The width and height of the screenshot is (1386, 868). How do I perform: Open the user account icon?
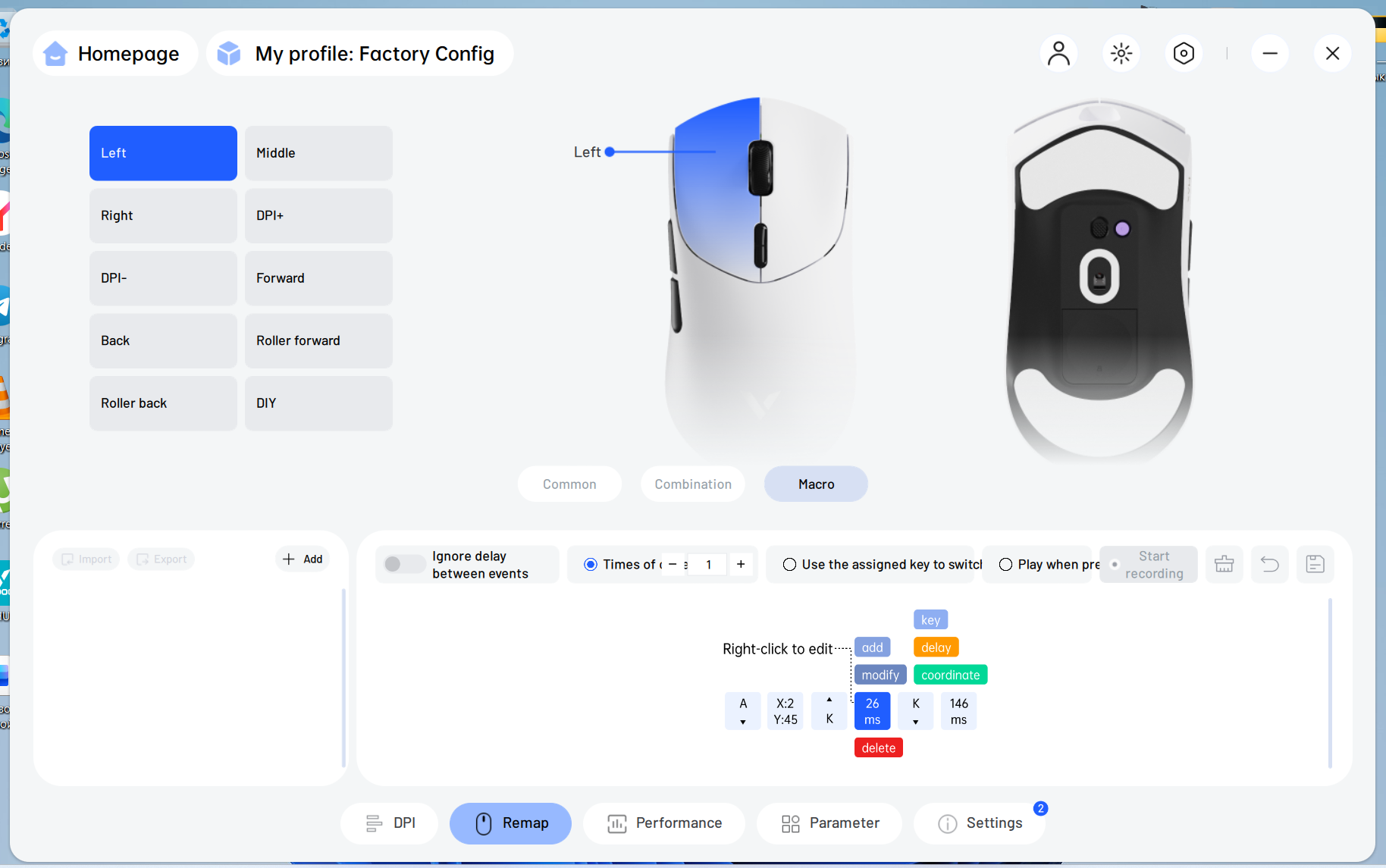1058,54
